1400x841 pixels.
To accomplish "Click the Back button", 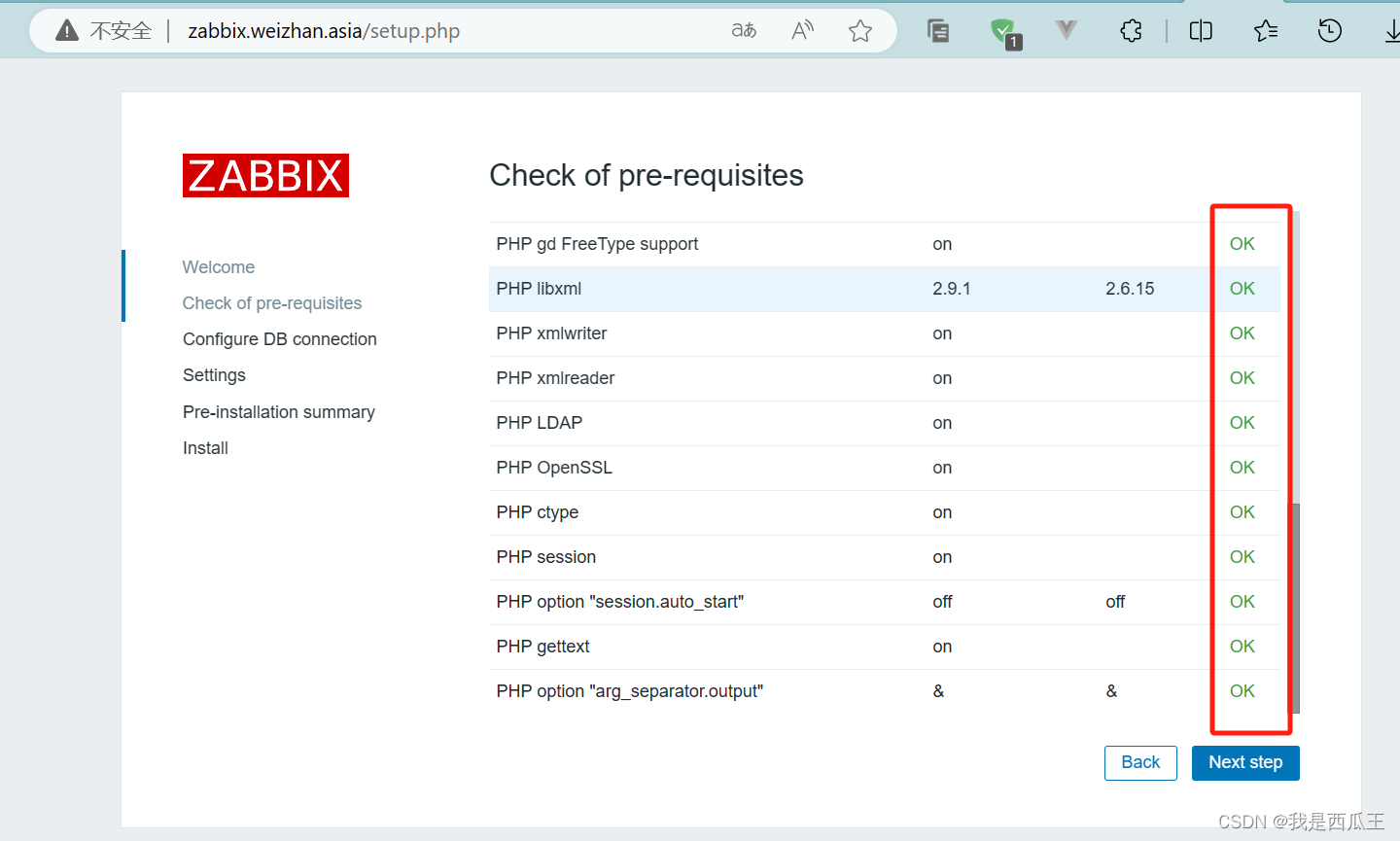I will [1140, 762].
